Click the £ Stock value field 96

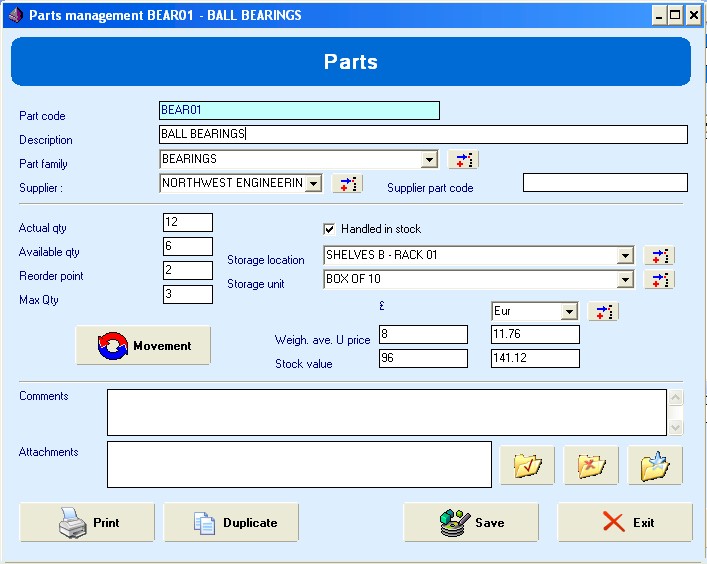(x=423, y=358)
